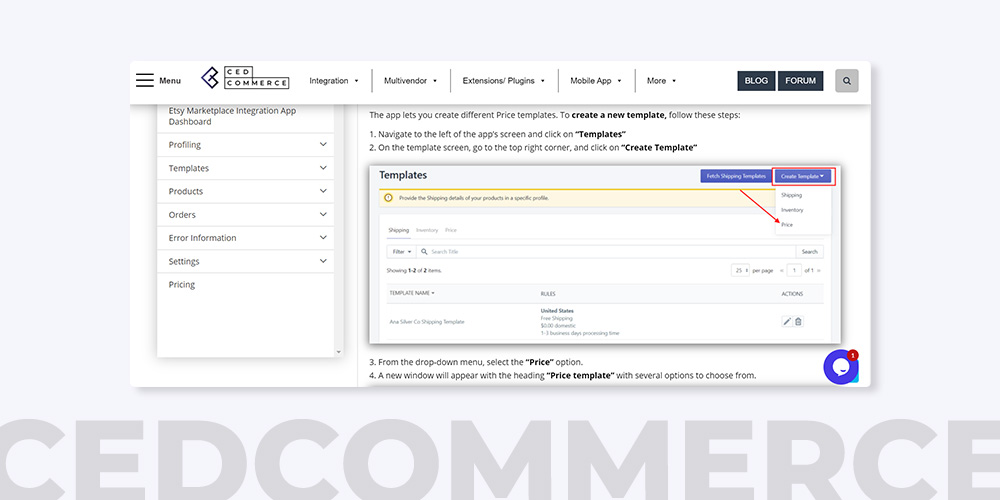Click the Create Template dropdown button
Image resolution: width=1000 pixels, height=500 pixels.
click(802, 176)
